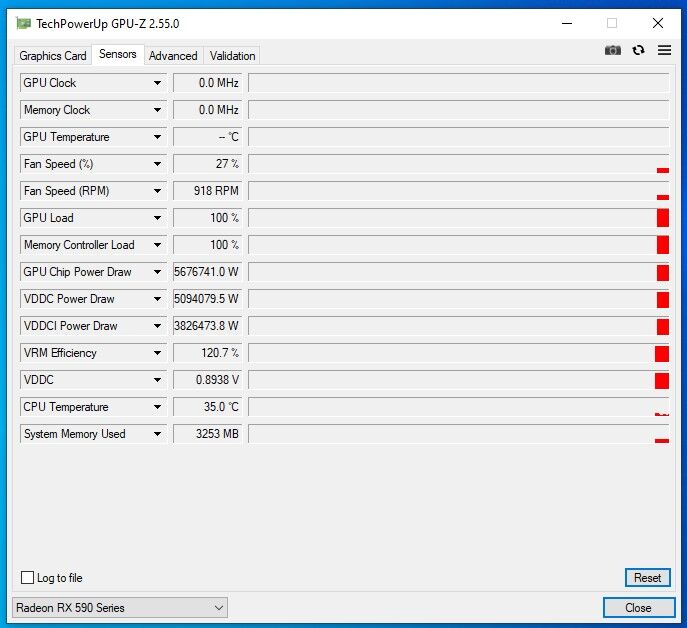687x628 pixels.
Task: Click the 918 RPM fan reading
Action: (207, 191)
